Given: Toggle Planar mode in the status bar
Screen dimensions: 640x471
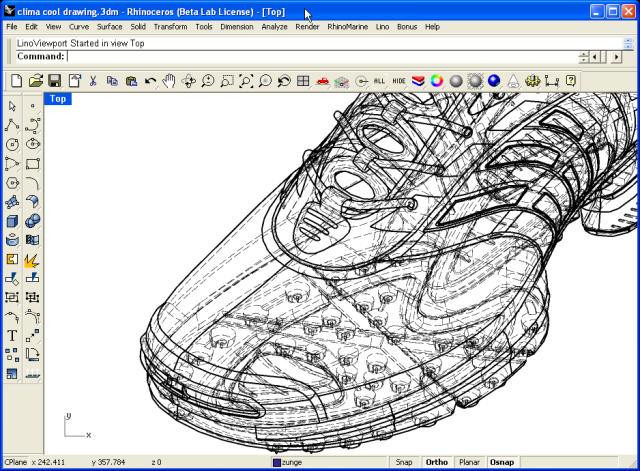Looking at the screenshot, I should [x=468, y=462].
